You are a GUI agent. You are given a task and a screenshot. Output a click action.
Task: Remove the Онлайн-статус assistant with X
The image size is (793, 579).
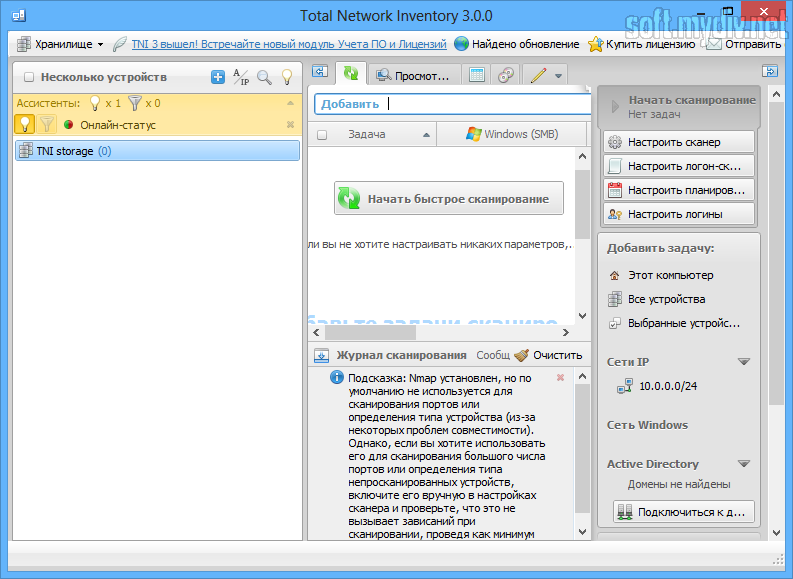(290, 124)
